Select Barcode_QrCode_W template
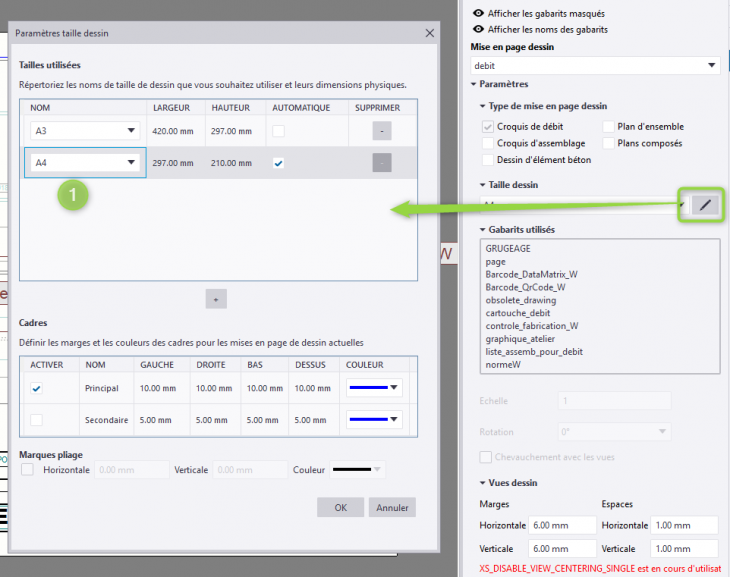The image size is (730, 577). click(525, 287)
